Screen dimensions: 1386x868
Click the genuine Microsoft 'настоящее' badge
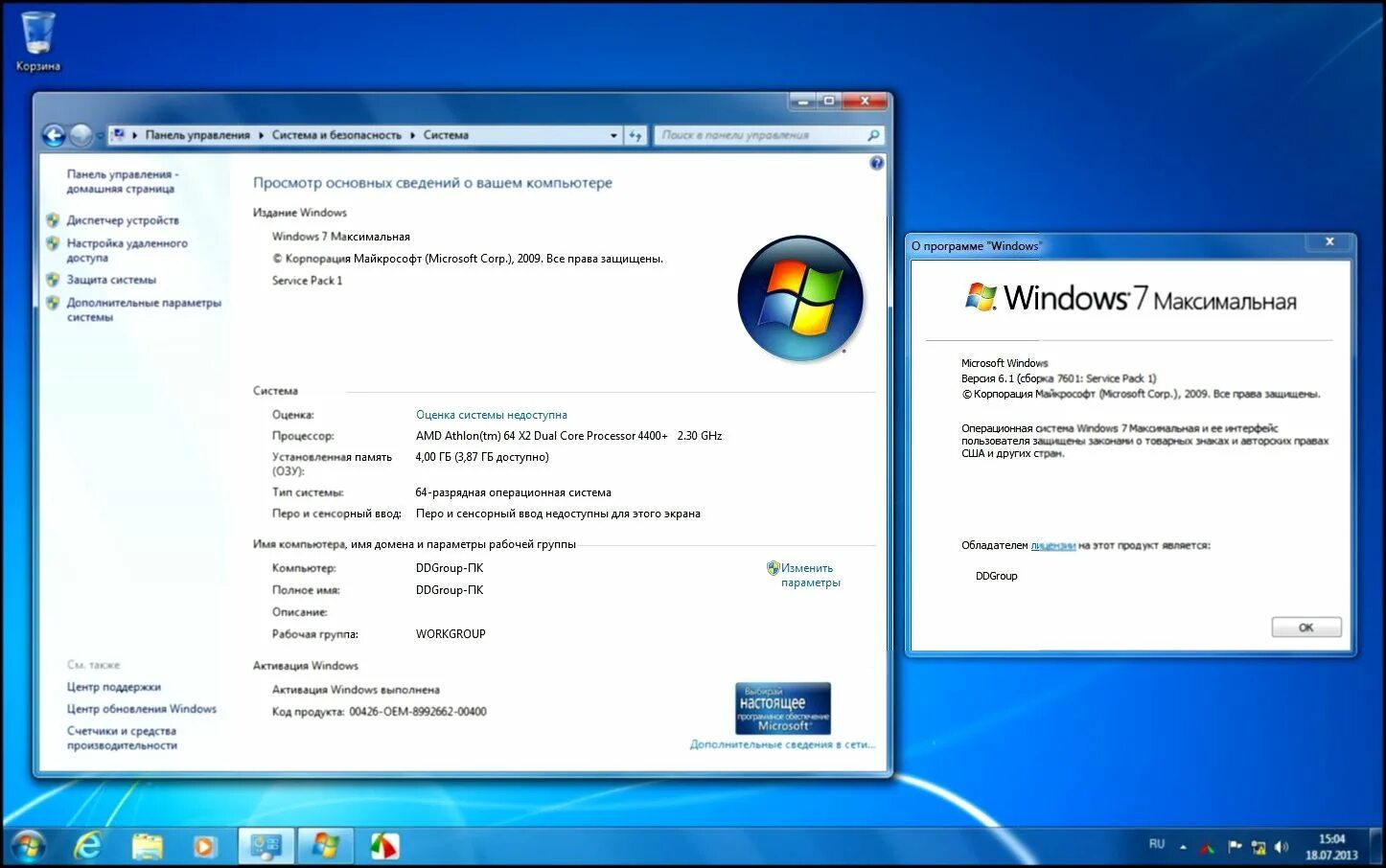[x=782, y=708]
